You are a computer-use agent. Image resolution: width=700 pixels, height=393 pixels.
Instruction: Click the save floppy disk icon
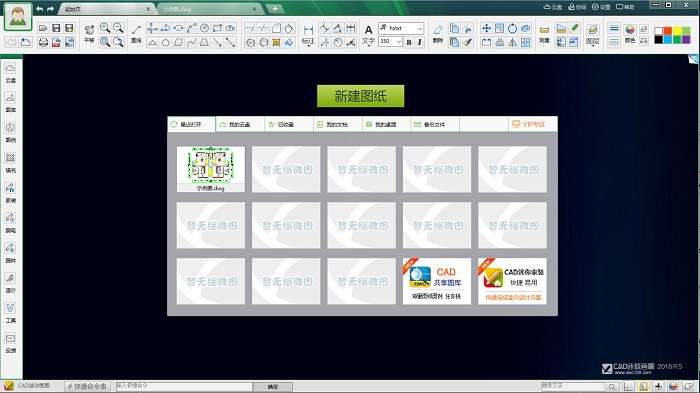coord(56,28)
